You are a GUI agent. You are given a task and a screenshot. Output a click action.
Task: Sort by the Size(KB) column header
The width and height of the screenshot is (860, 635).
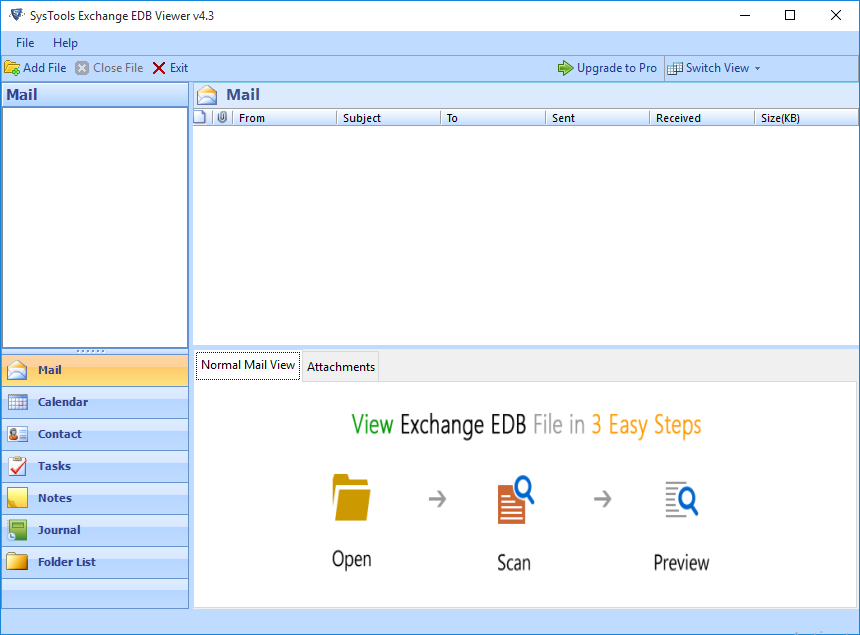tap(806, 118)
